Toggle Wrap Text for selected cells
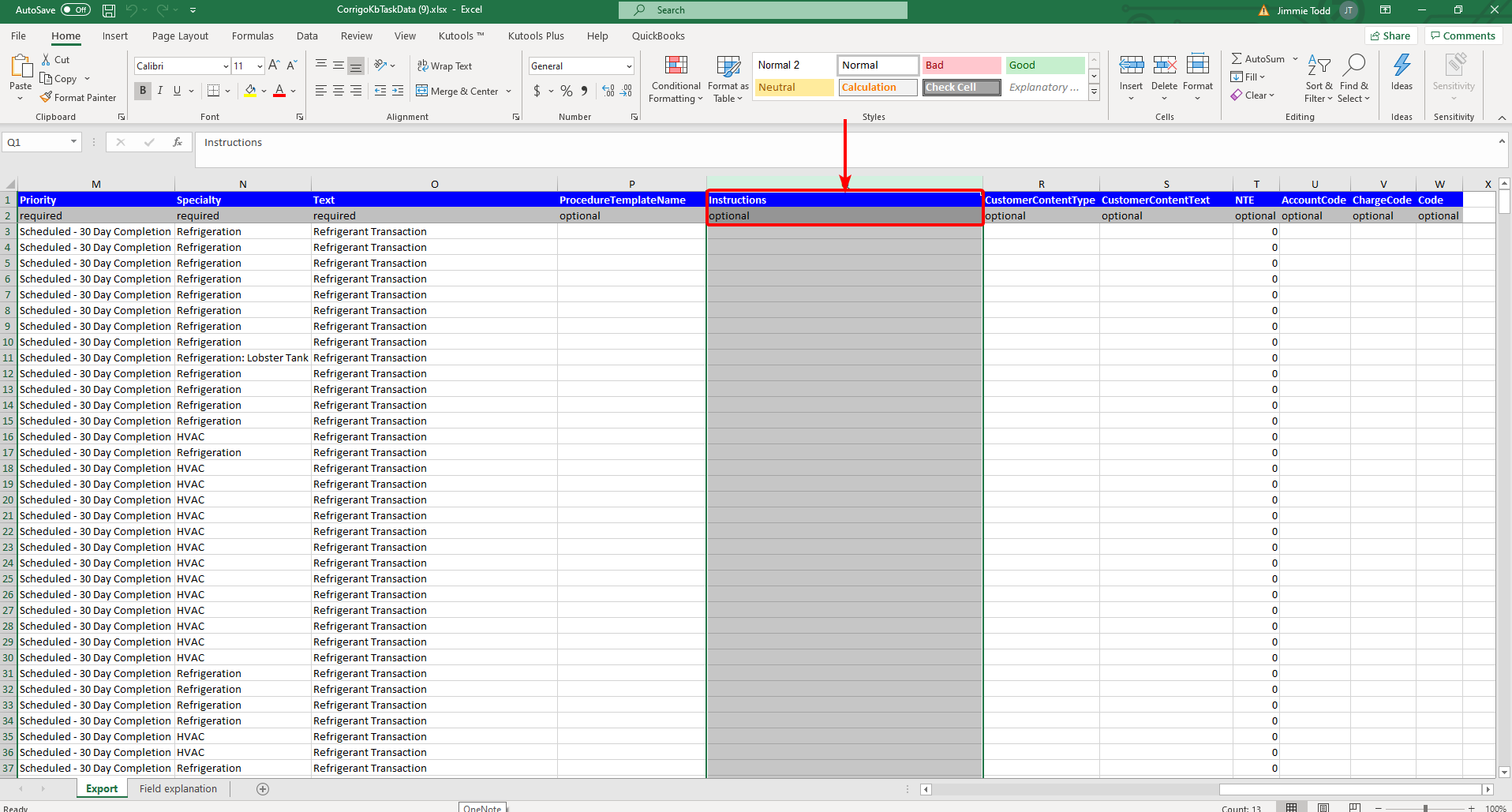Image resolution: width=1512 pixels, height=812 pixels. tap(444, 66)
